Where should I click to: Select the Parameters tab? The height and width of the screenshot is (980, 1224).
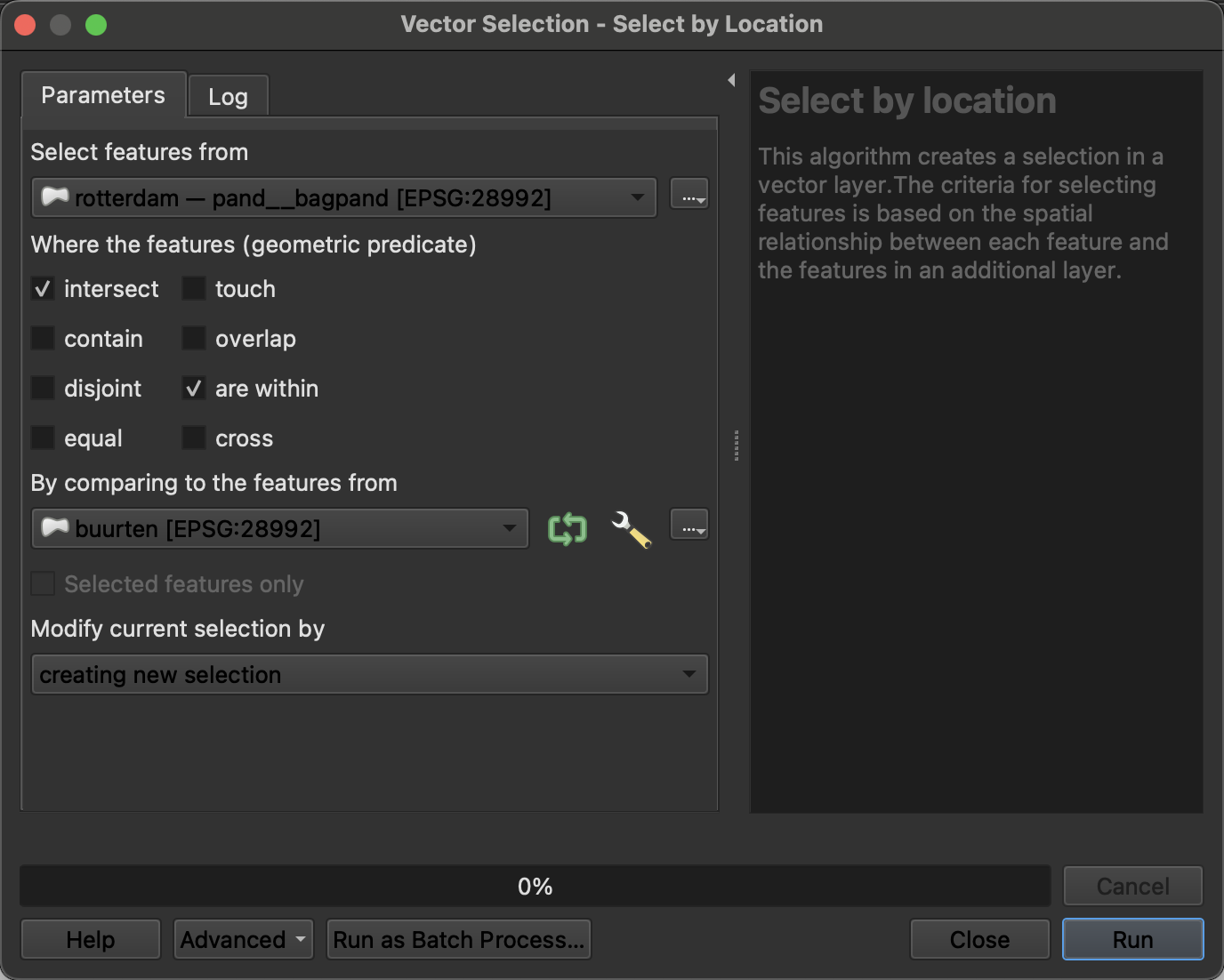coord(103,95)
